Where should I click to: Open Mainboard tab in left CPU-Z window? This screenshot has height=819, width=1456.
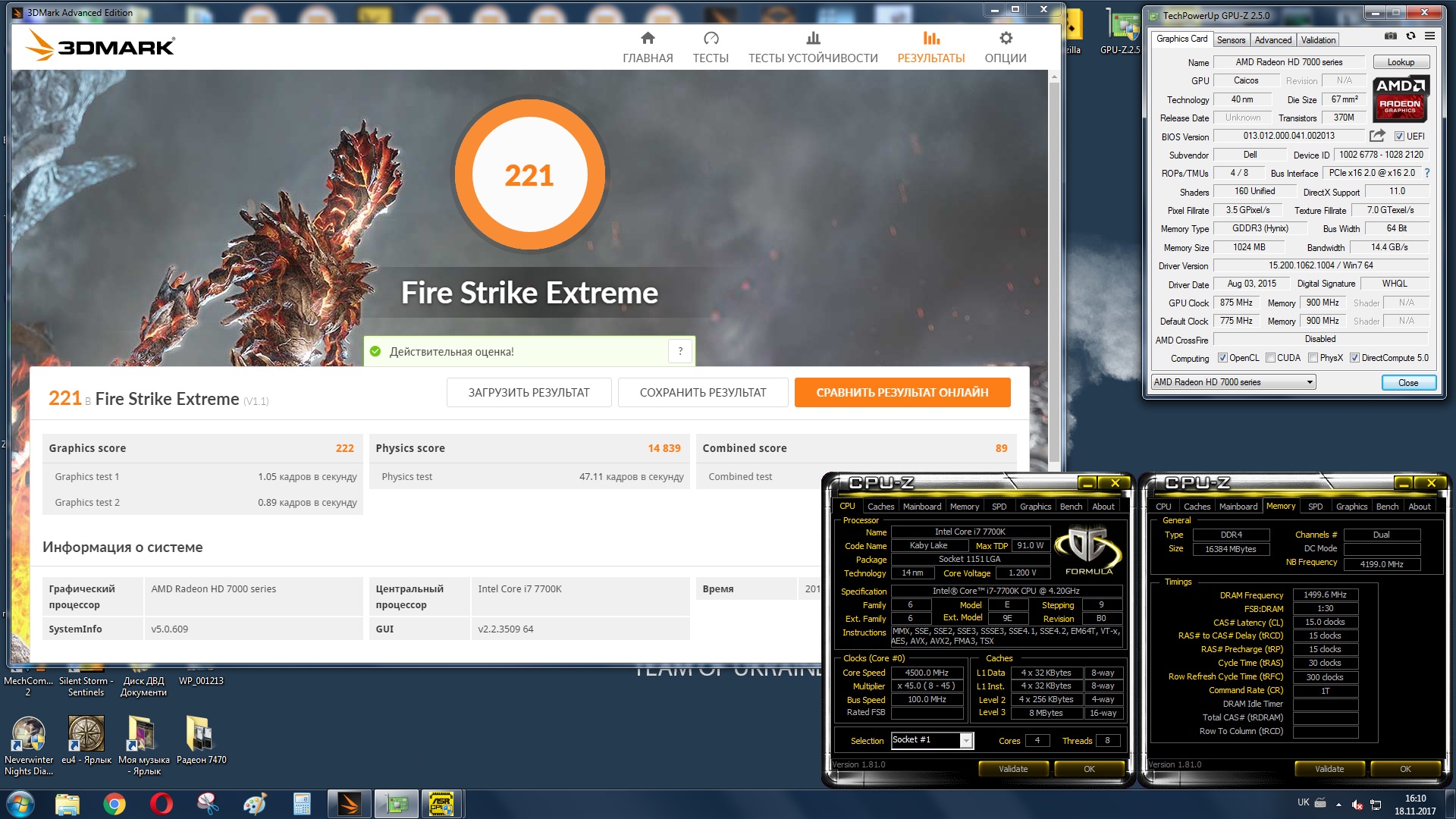[922, 507]
